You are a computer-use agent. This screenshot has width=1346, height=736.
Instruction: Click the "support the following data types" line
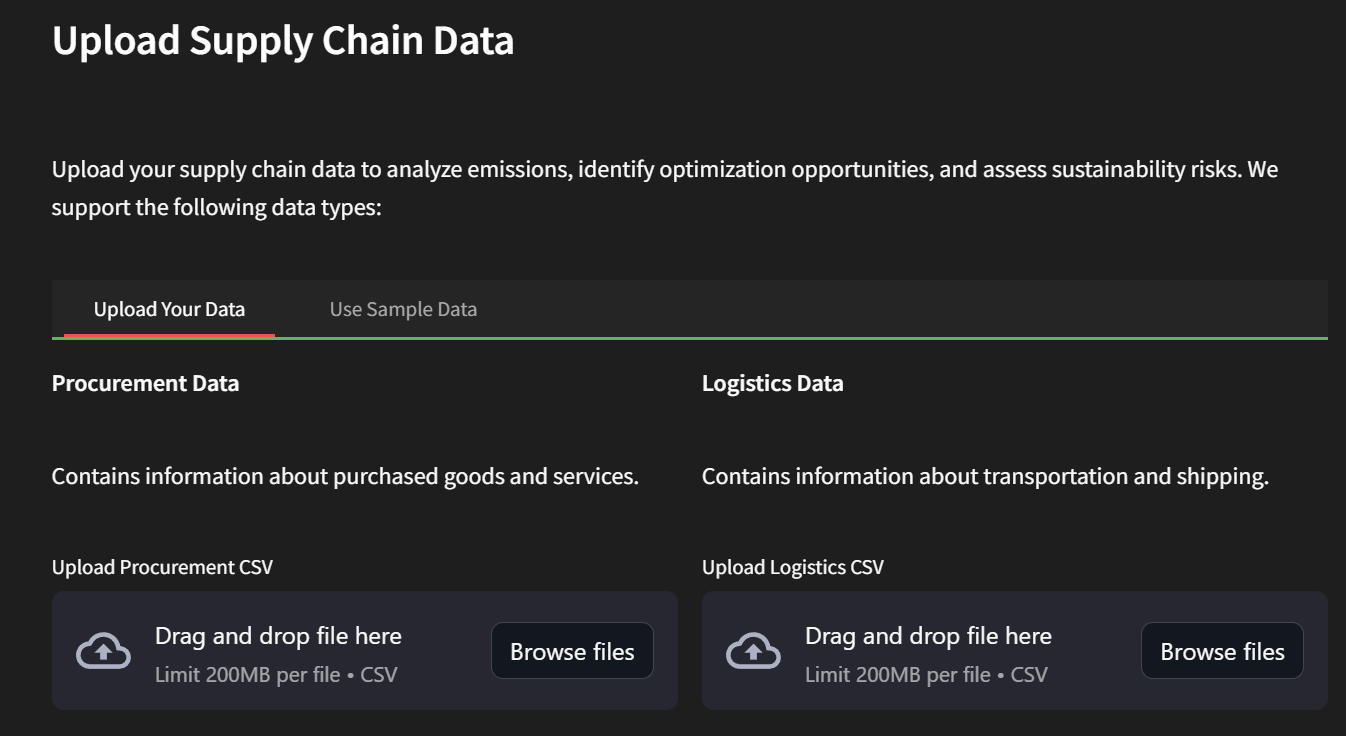(x=217, y=208)
